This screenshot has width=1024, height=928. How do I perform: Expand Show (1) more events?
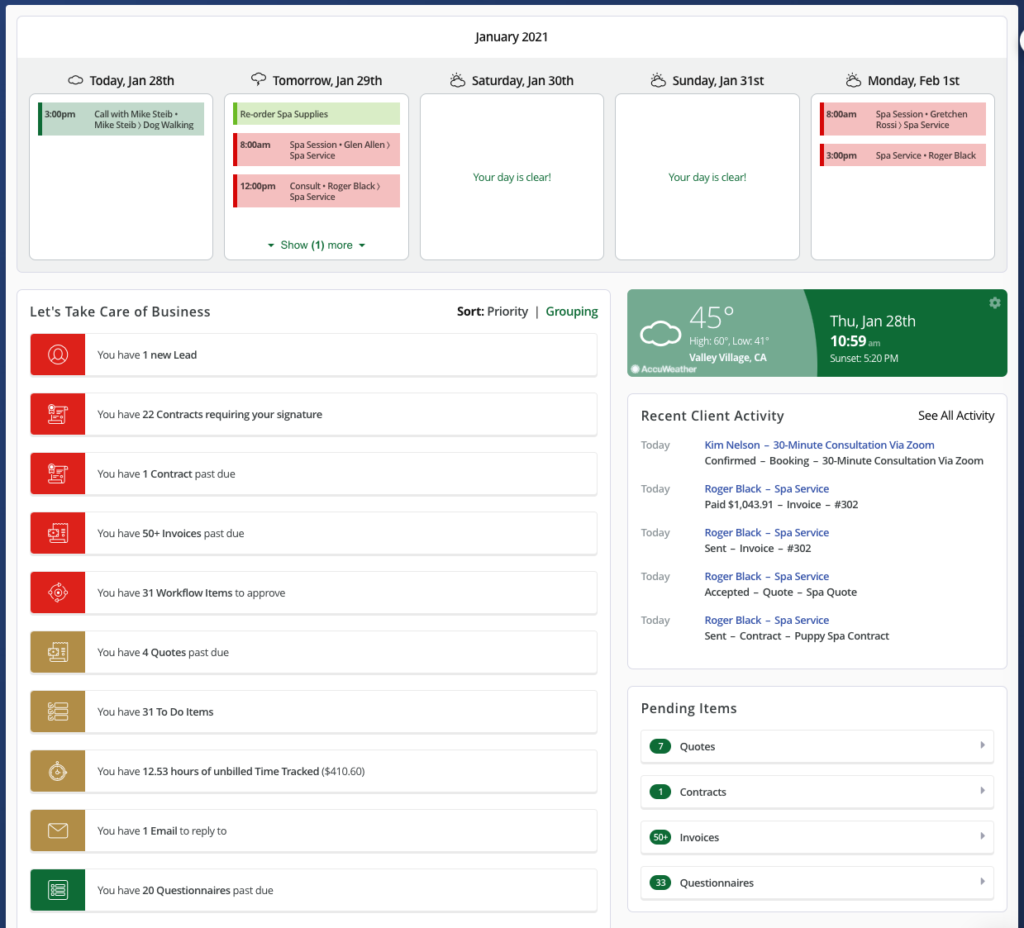(x=316, y=245)
